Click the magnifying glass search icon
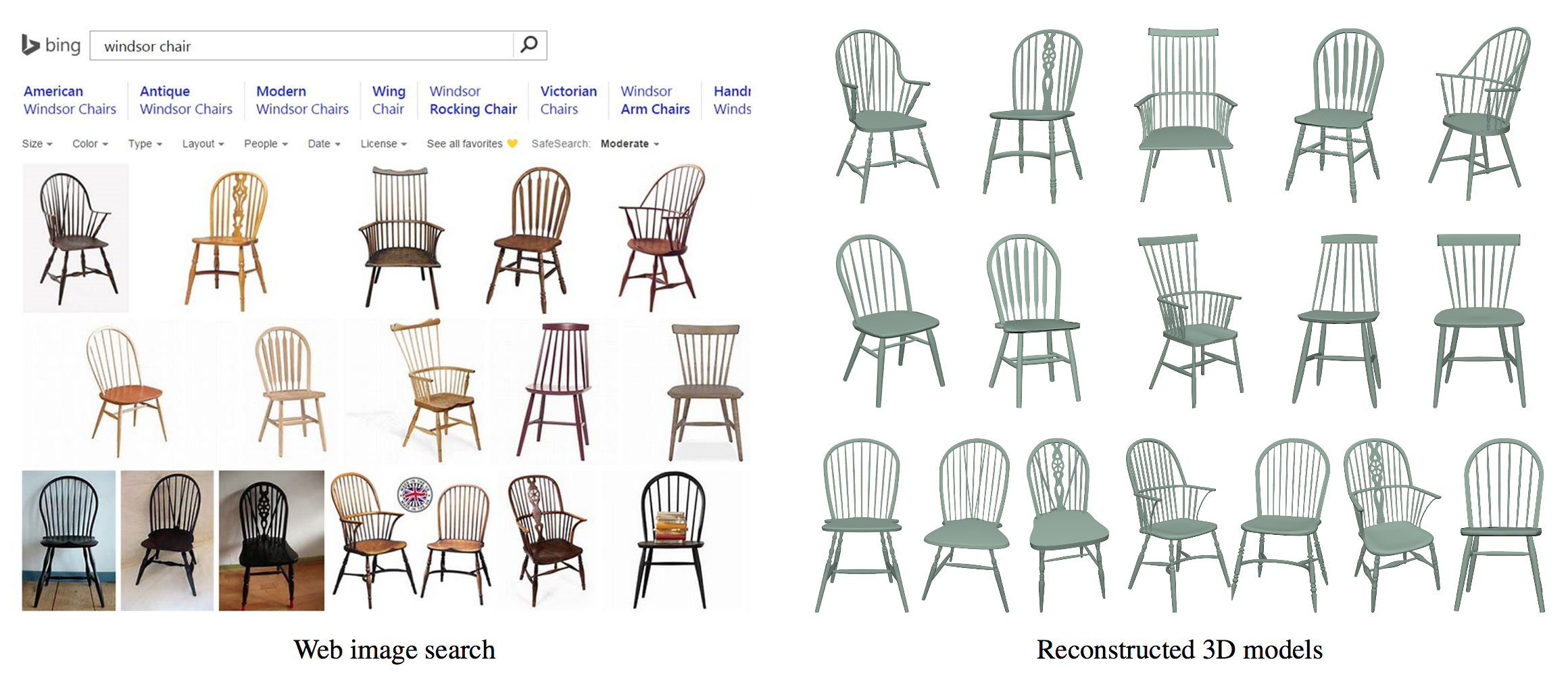Viewport: 1568px width, 687px height. pos(529,45)
